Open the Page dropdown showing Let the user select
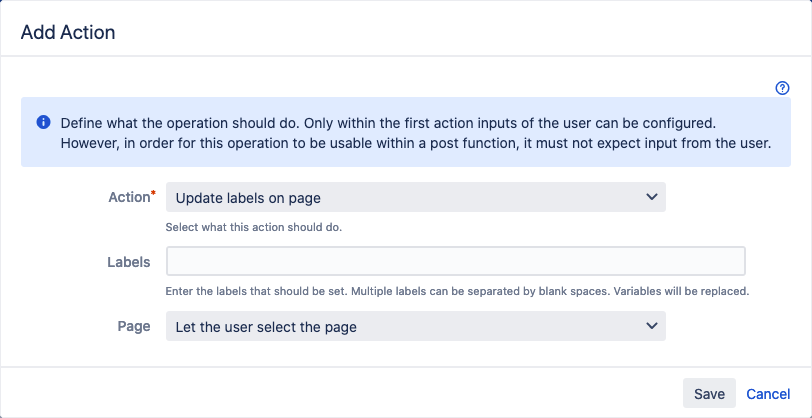 click(415, 326)
